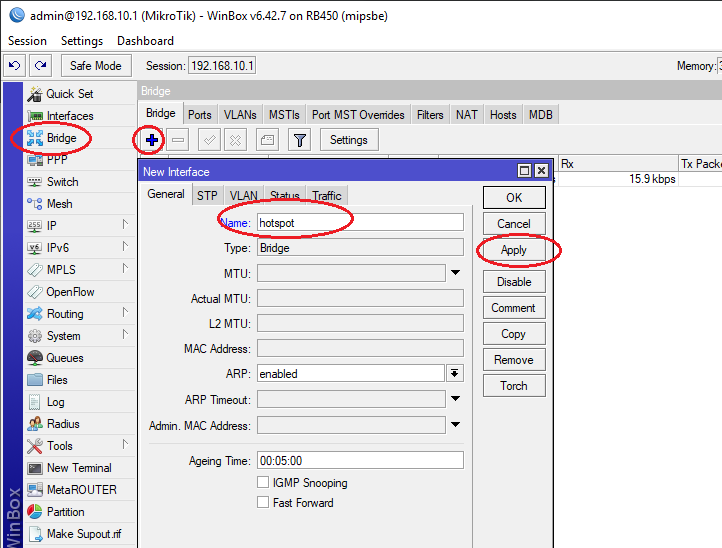The width and height of the screenshot is (722, 548).
Task: Click the checkmark Enable icon
Action: [x=210, y=140]
